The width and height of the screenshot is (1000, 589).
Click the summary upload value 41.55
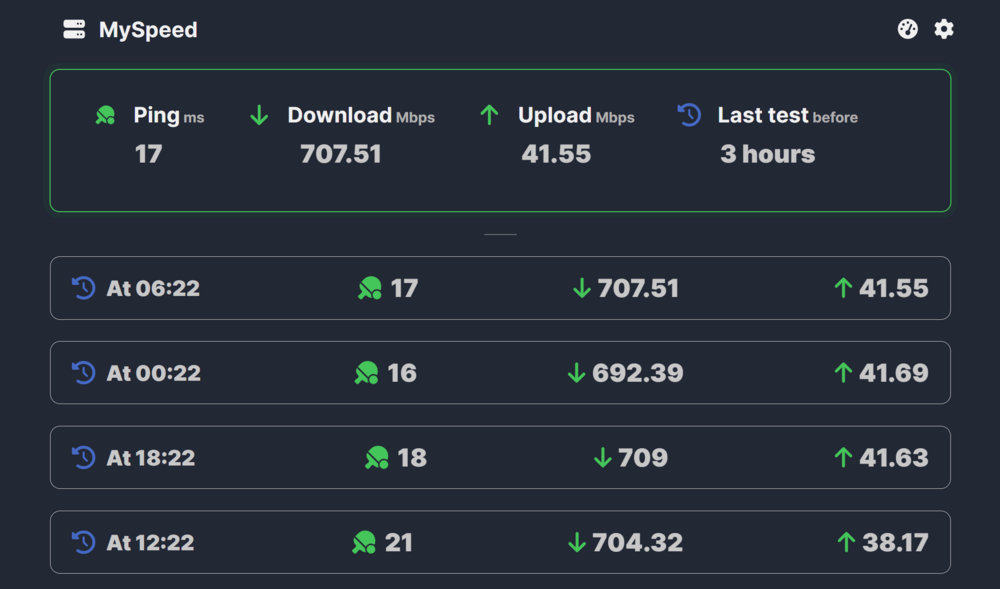[556, 154]
